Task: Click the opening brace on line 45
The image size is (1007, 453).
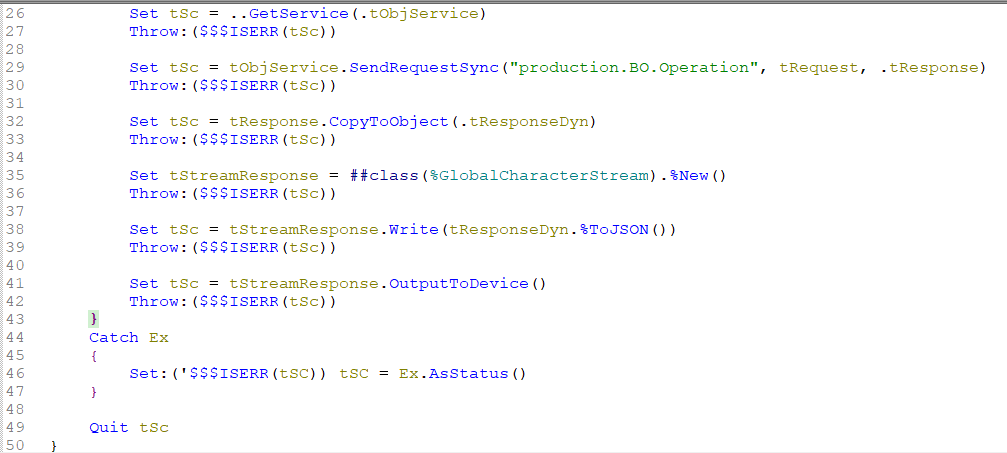Action: pos(94,355)
